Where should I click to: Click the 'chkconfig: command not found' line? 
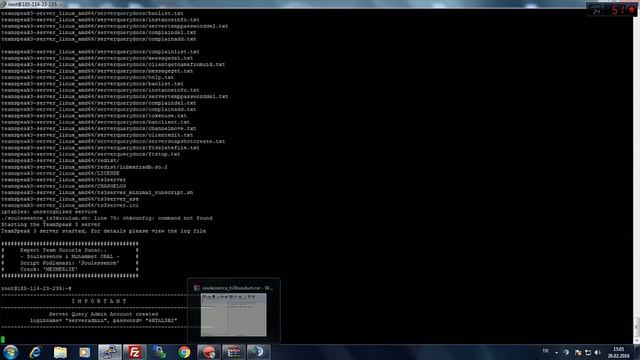(107, 218)
